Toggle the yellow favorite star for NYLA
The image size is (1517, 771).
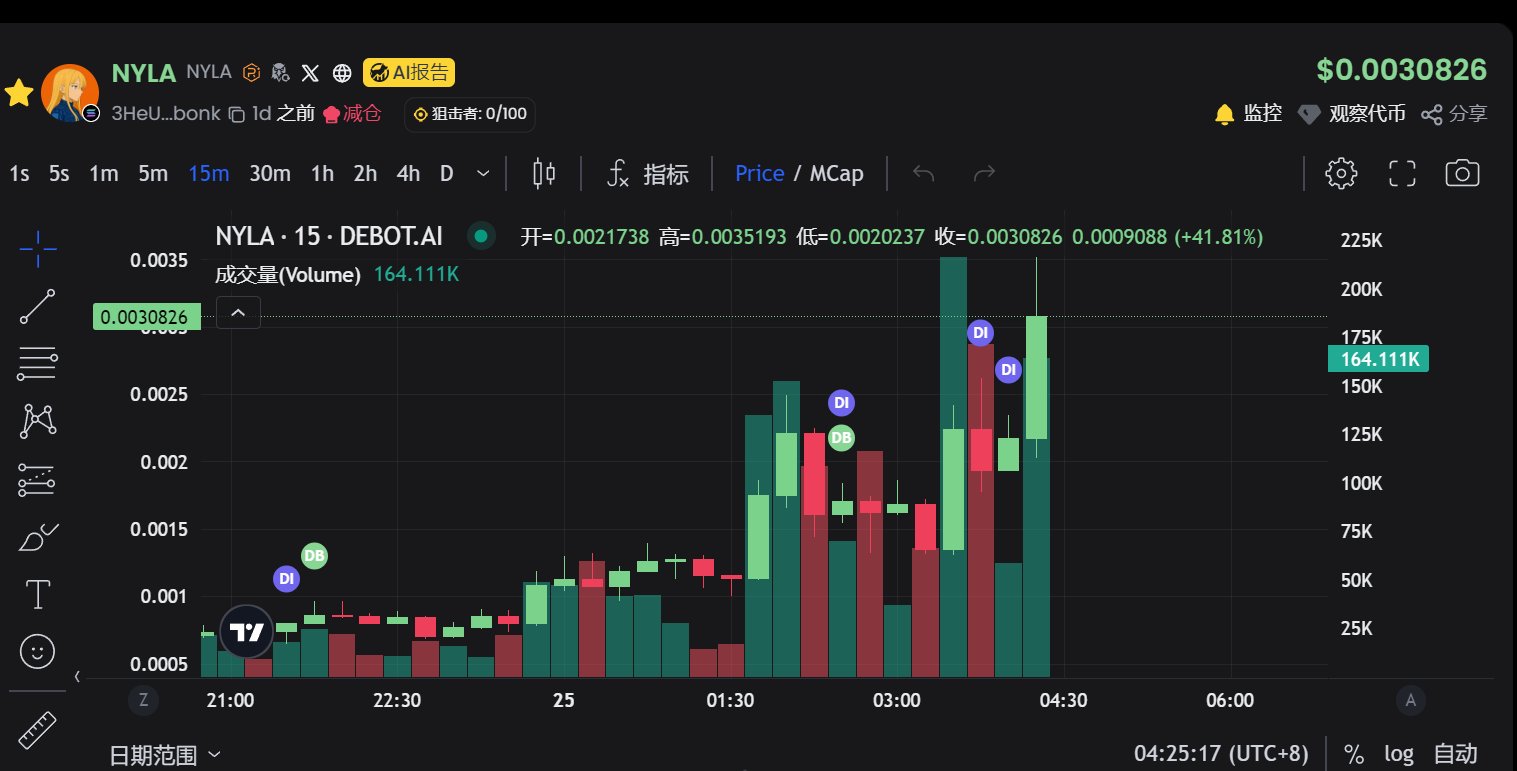coord(19,94)
